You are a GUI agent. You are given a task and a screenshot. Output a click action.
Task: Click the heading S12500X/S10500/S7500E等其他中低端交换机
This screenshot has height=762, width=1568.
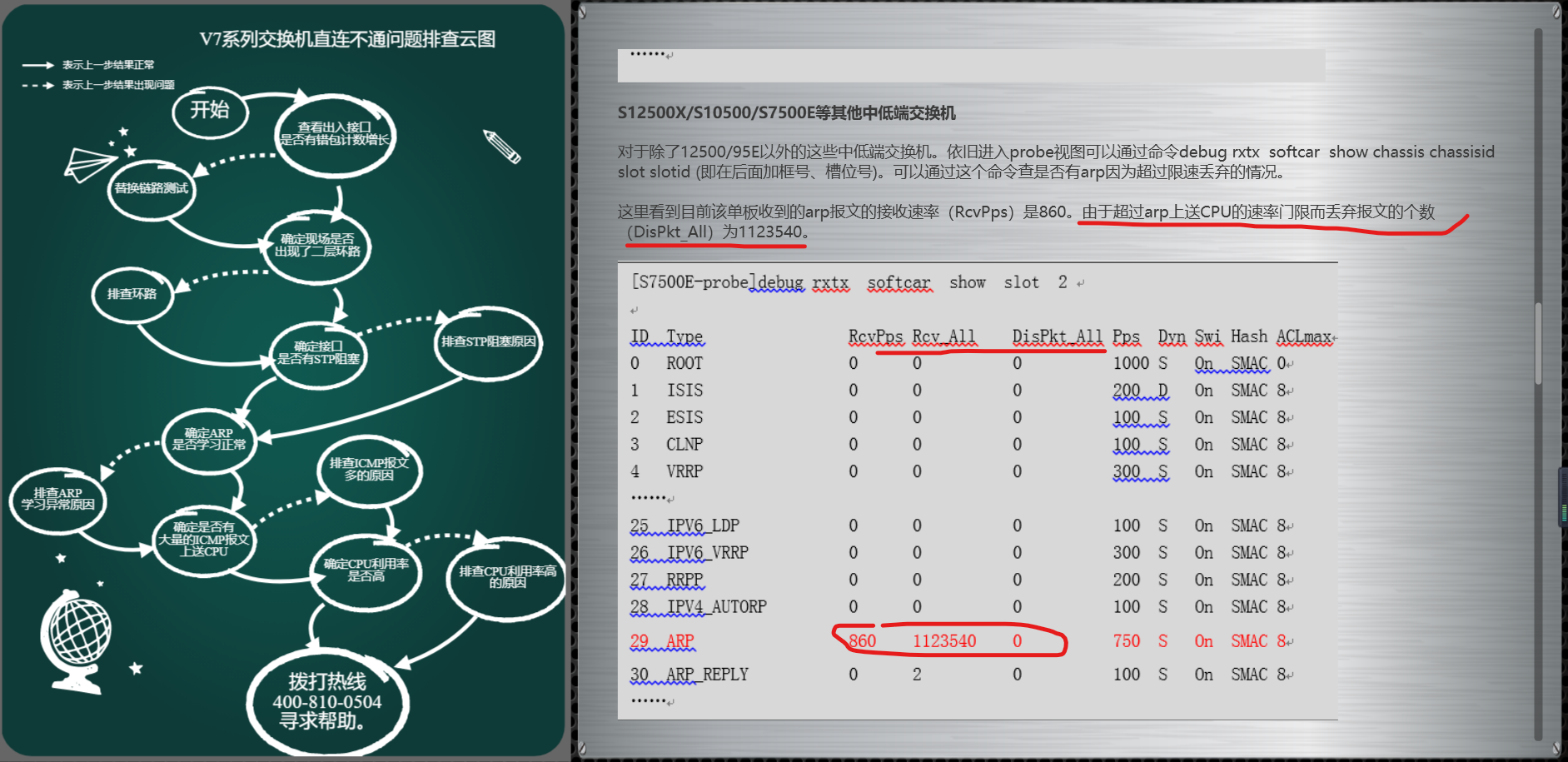coord(786,113)
